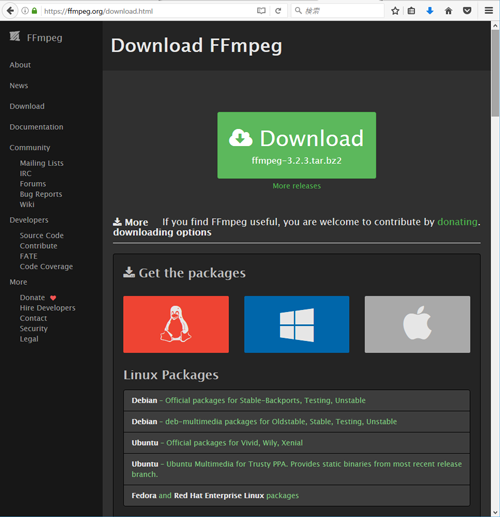Click the browser back arrow button
This screenshot has height=517, width=500.
[10, 11]
